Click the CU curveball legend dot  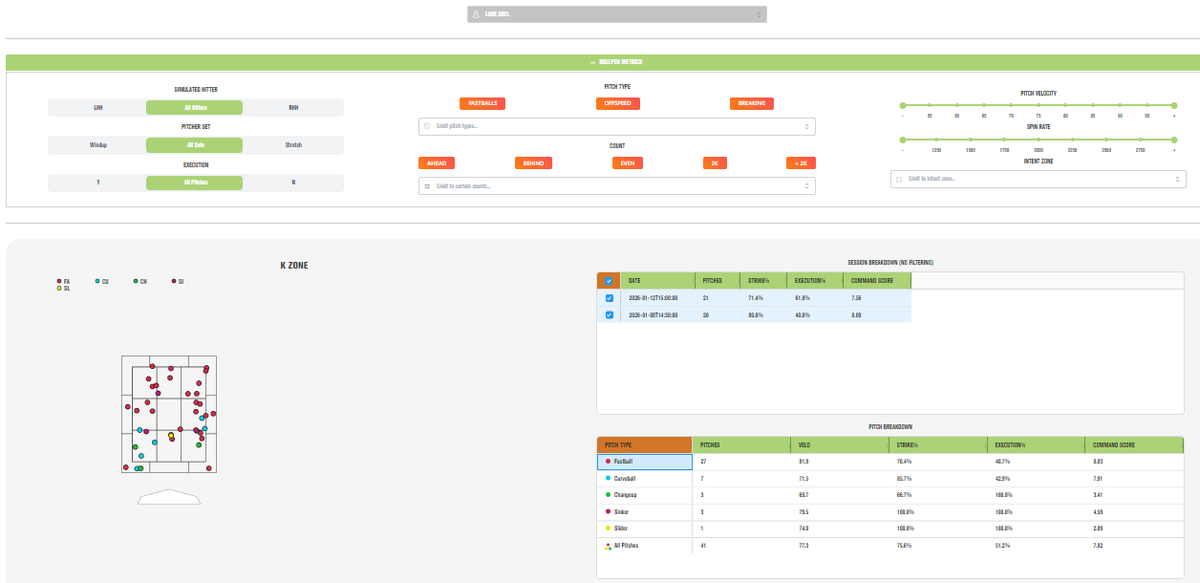click(97, 282)
